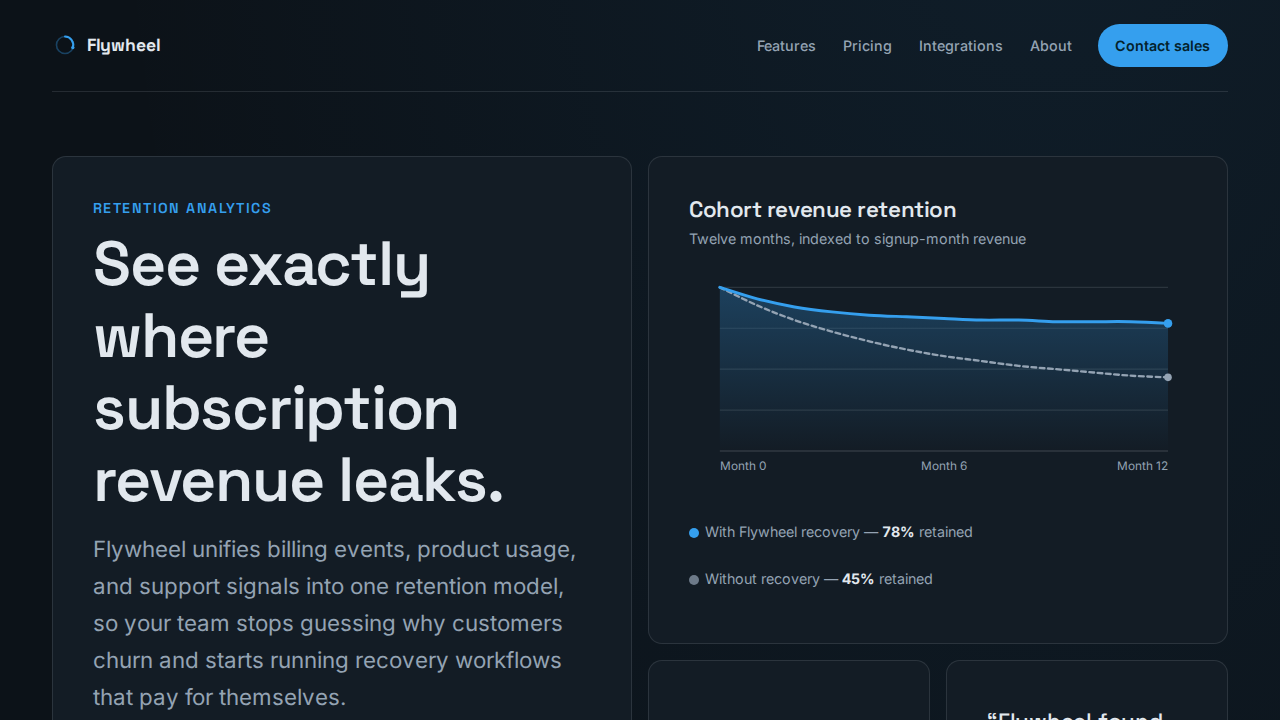Screen dimensions: 1280x720
Task: Open the About nav link
Action: point(1051,46)
